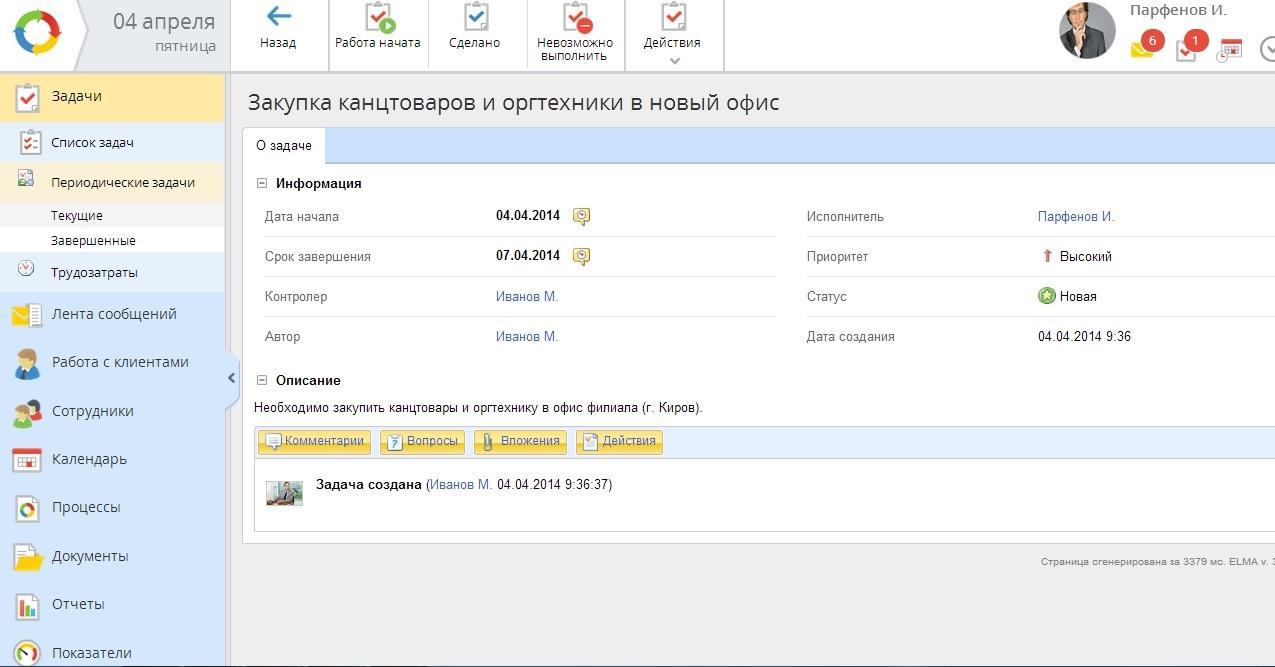Viewport: 1275px width, 667px height.
Task: Open the messages envelope with badge 6
Action: (1142, 48)
